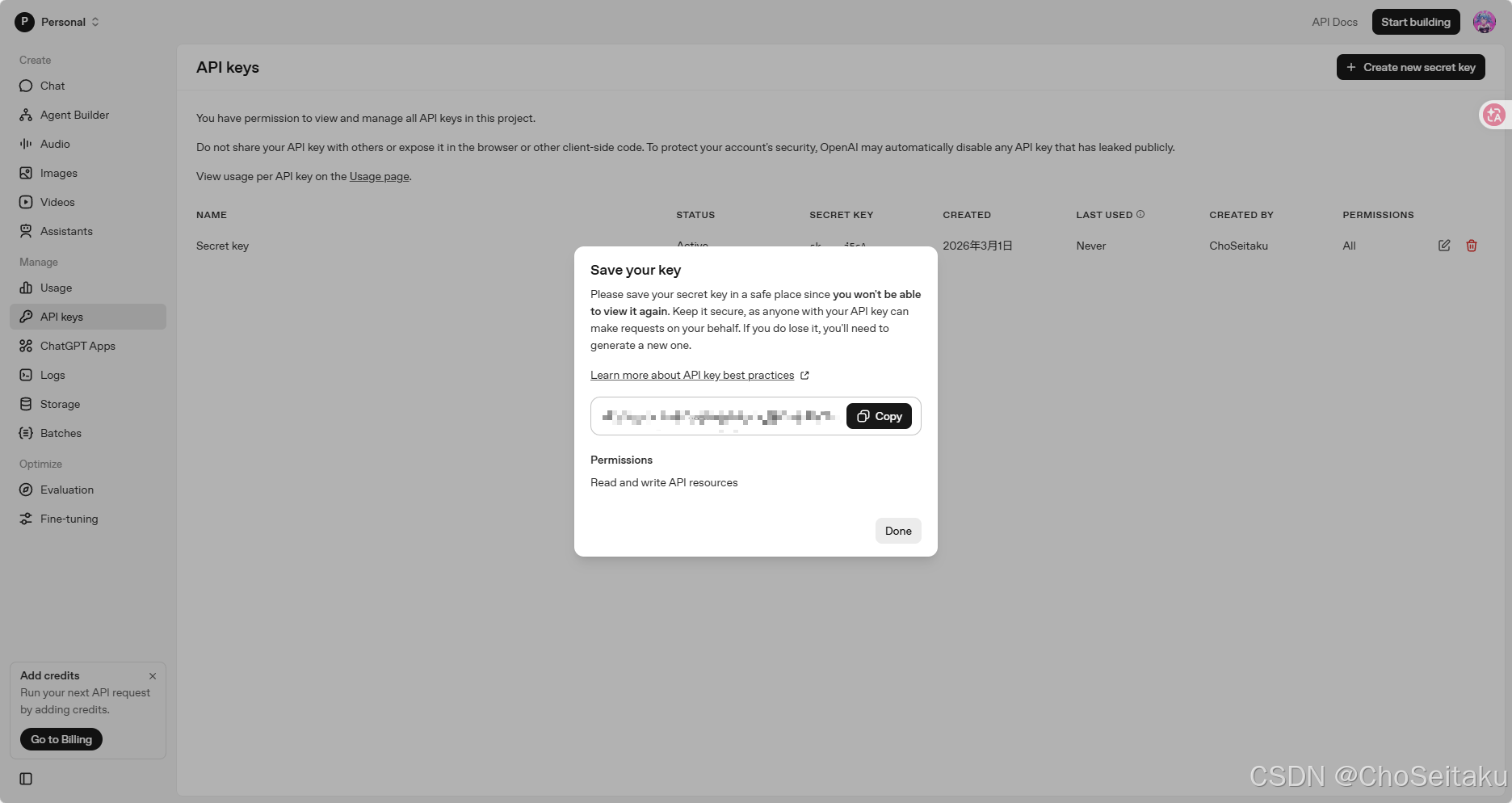Collapse the sidebar panel icon

point(26,779)
